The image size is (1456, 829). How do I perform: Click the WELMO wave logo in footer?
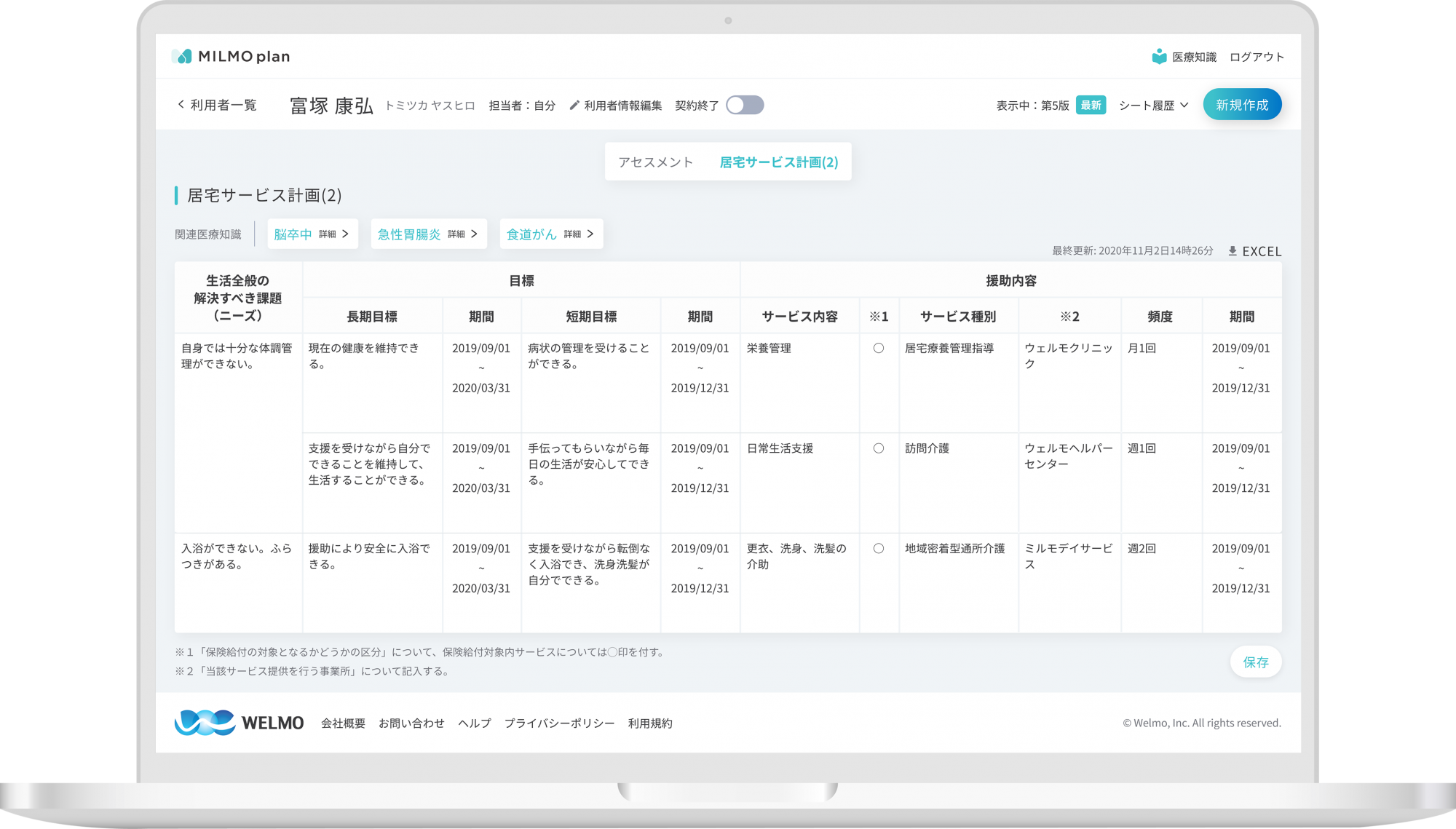coord(205,722)
